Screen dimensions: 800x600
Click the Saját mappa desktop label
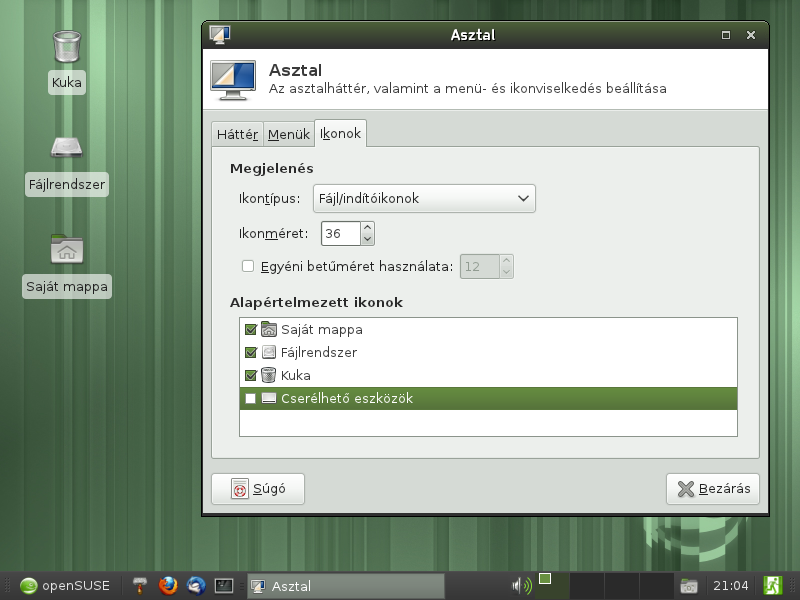(x=67, y=286)
